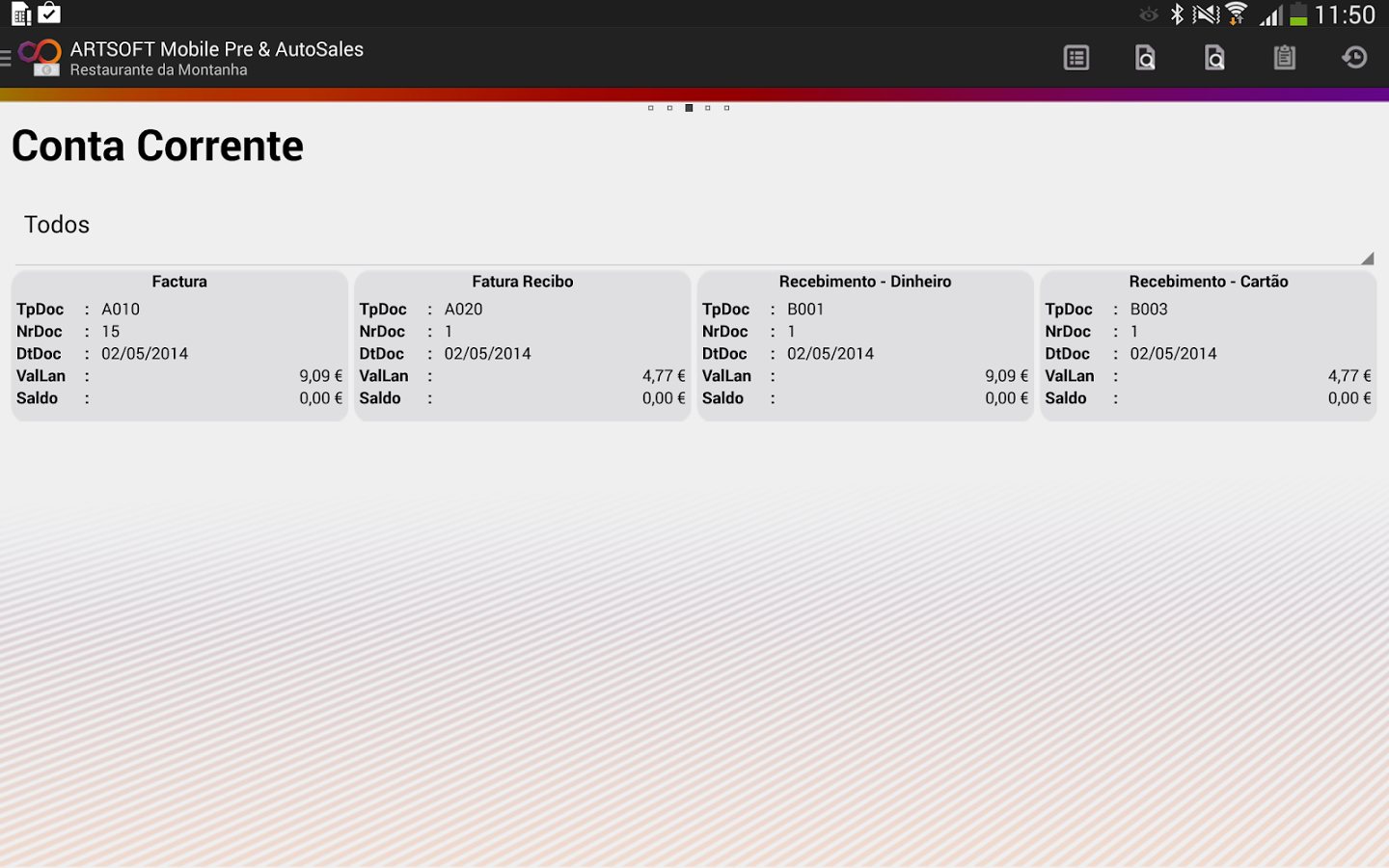Select the first page indicator dot

coord(651,108)
